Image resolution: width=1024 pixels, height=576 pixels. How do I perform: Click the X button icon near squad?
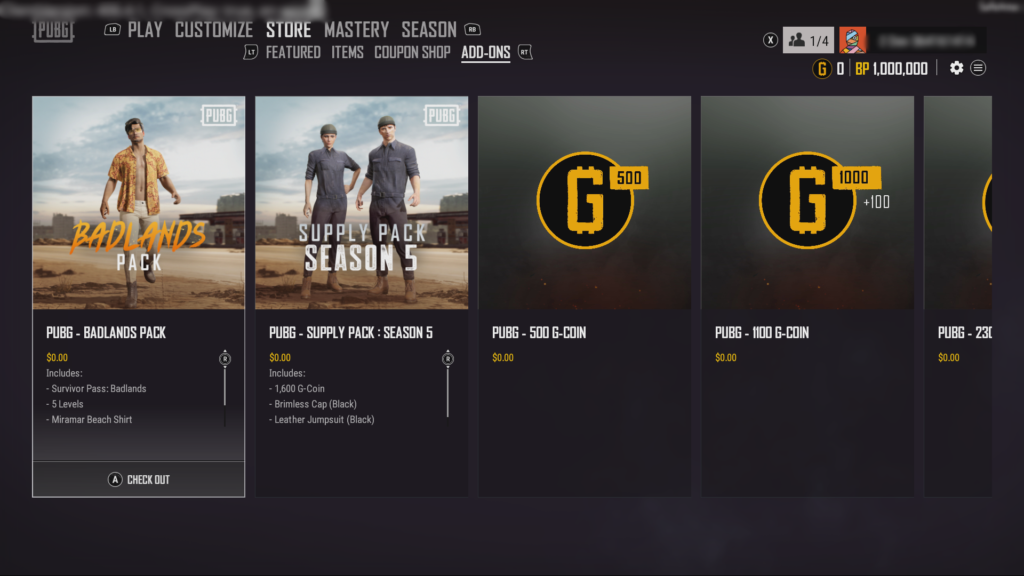[x=771, y=40]
